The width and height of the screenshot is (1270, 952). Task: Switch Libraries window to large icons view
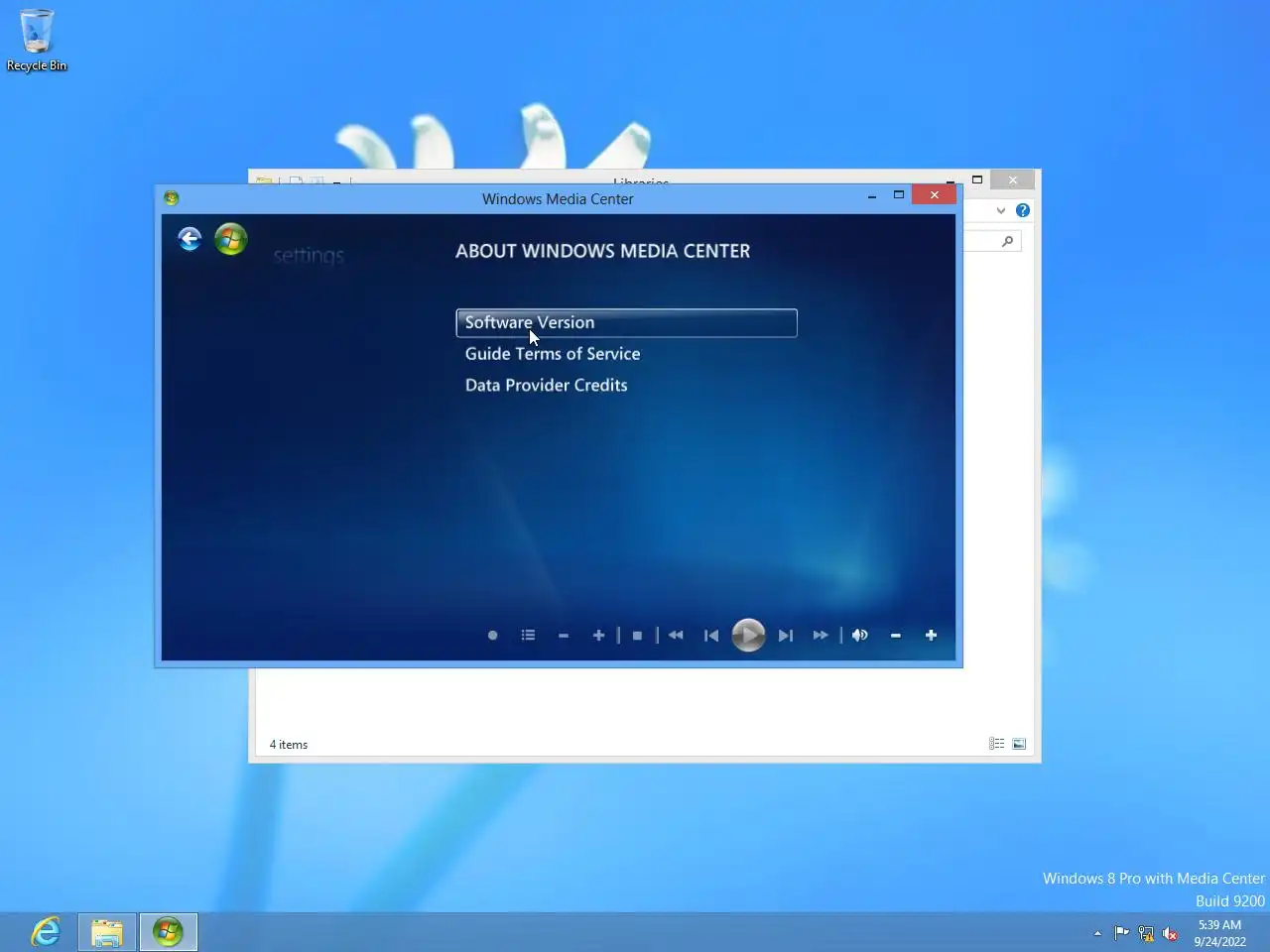coord(1019,744)
